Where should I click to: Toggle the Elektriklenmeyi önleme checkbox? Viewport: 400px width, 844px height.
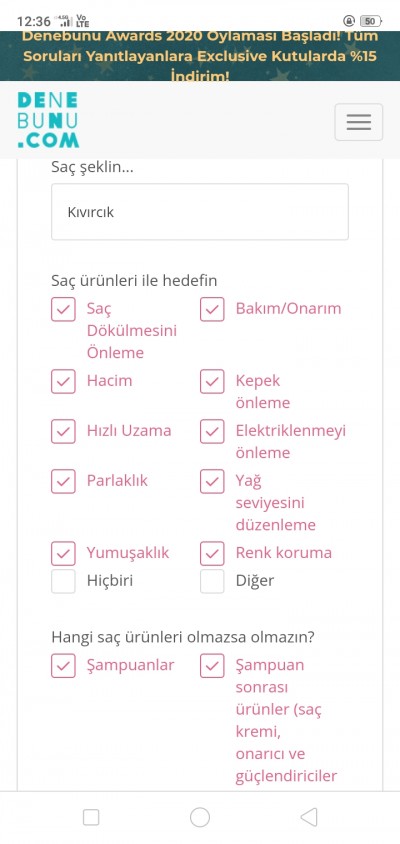point(212,432)
